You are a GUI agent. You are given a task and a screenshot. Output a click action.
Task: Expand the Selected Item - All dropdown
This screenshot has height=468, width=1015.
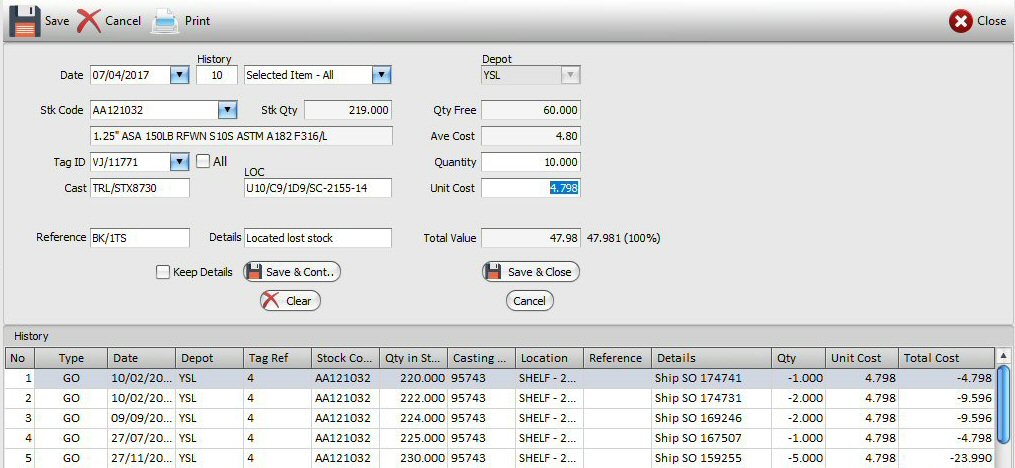click(380, 75)
